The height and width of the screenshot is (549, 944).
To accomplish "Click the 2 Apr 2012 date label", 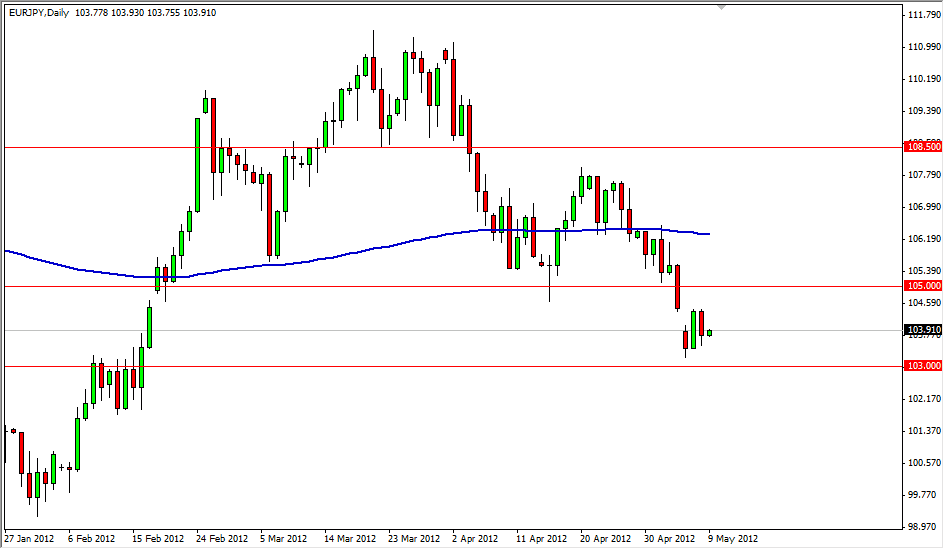I will tap(476, 538).
